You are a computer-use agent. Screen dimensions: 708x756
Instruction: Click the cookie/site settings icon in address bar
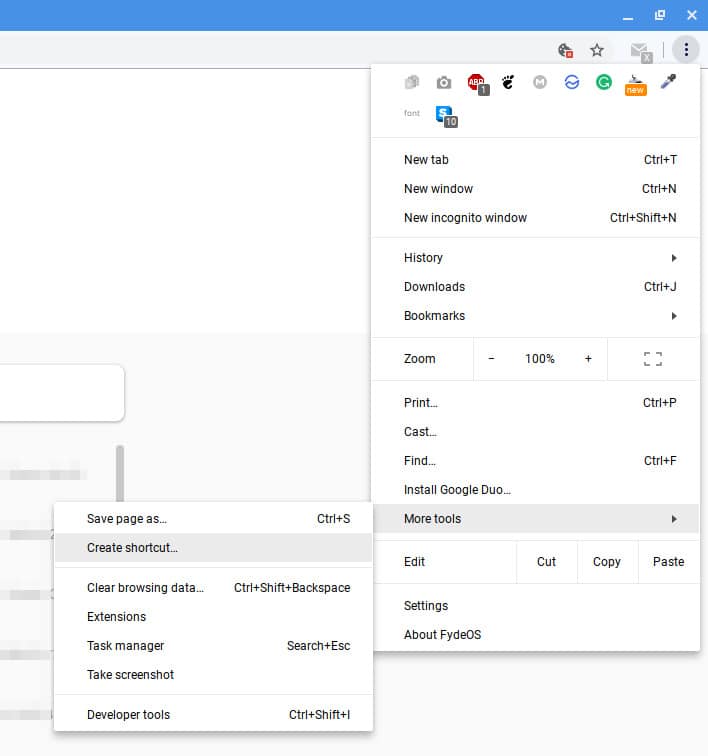click(565, 50)
